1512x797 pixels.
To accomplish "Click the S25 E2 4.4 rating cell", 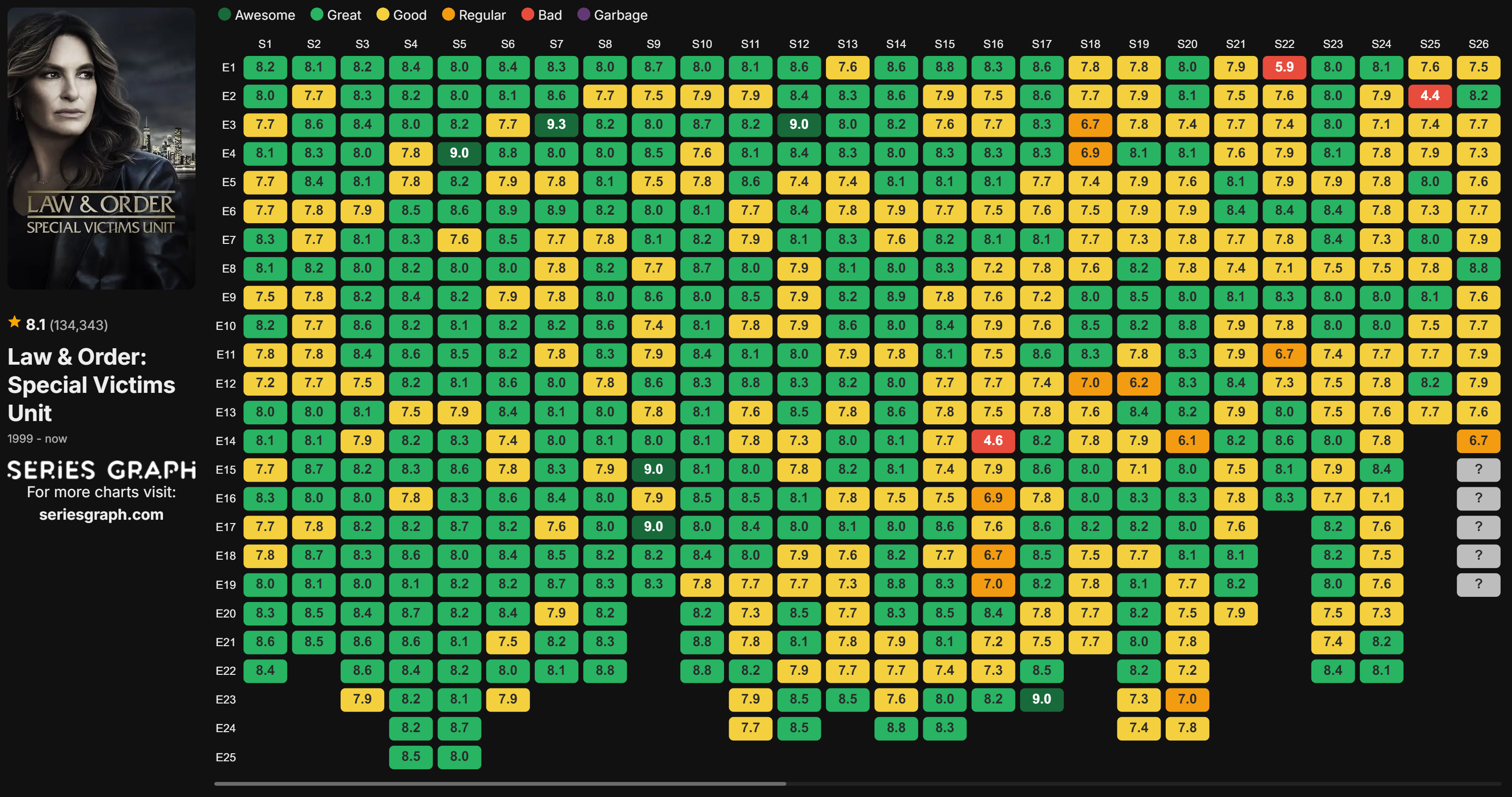I will coord(1429,96).
